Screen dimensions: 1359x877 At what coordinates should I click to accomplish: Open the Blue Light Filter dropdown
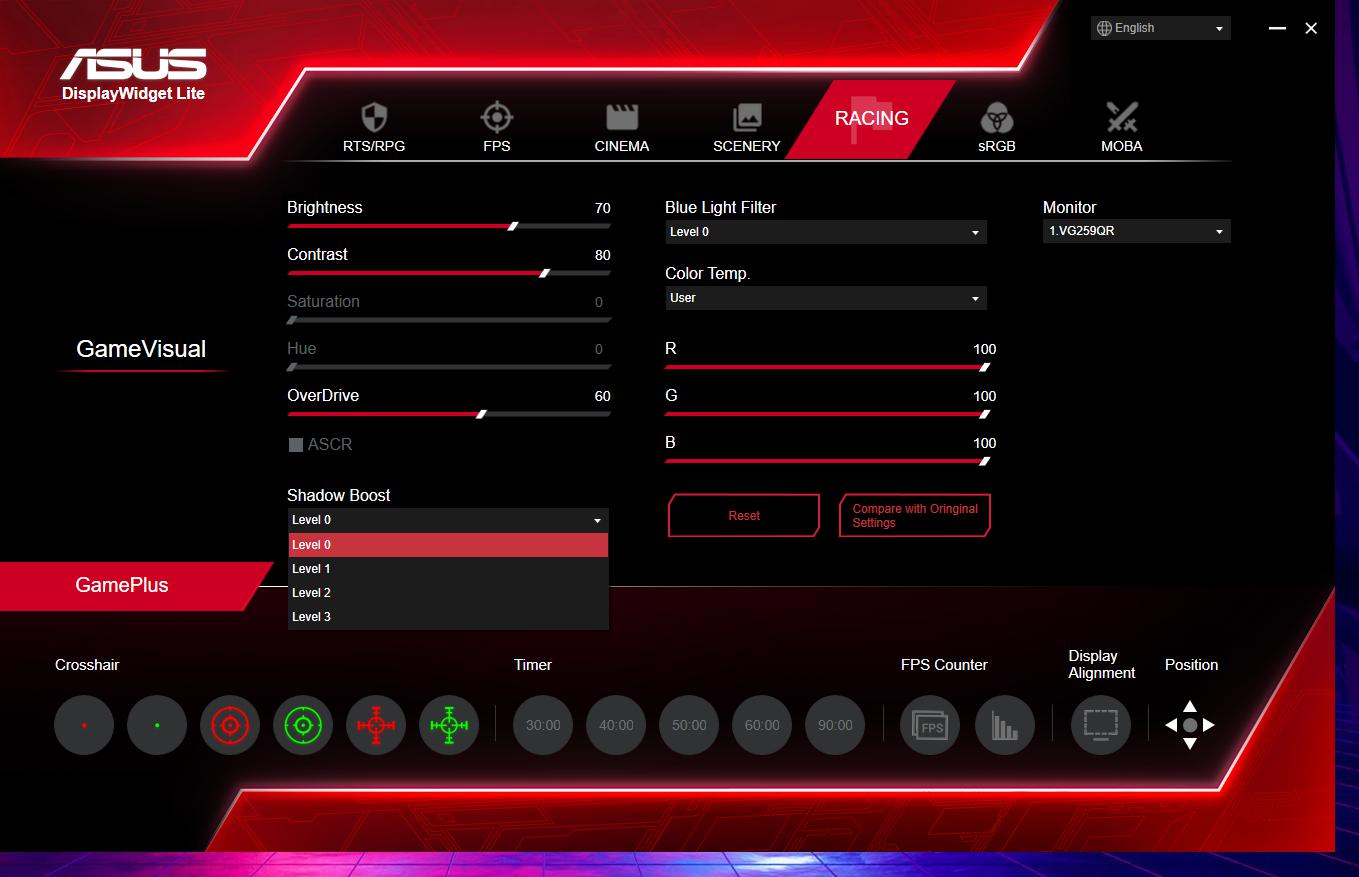click(826, 232)
